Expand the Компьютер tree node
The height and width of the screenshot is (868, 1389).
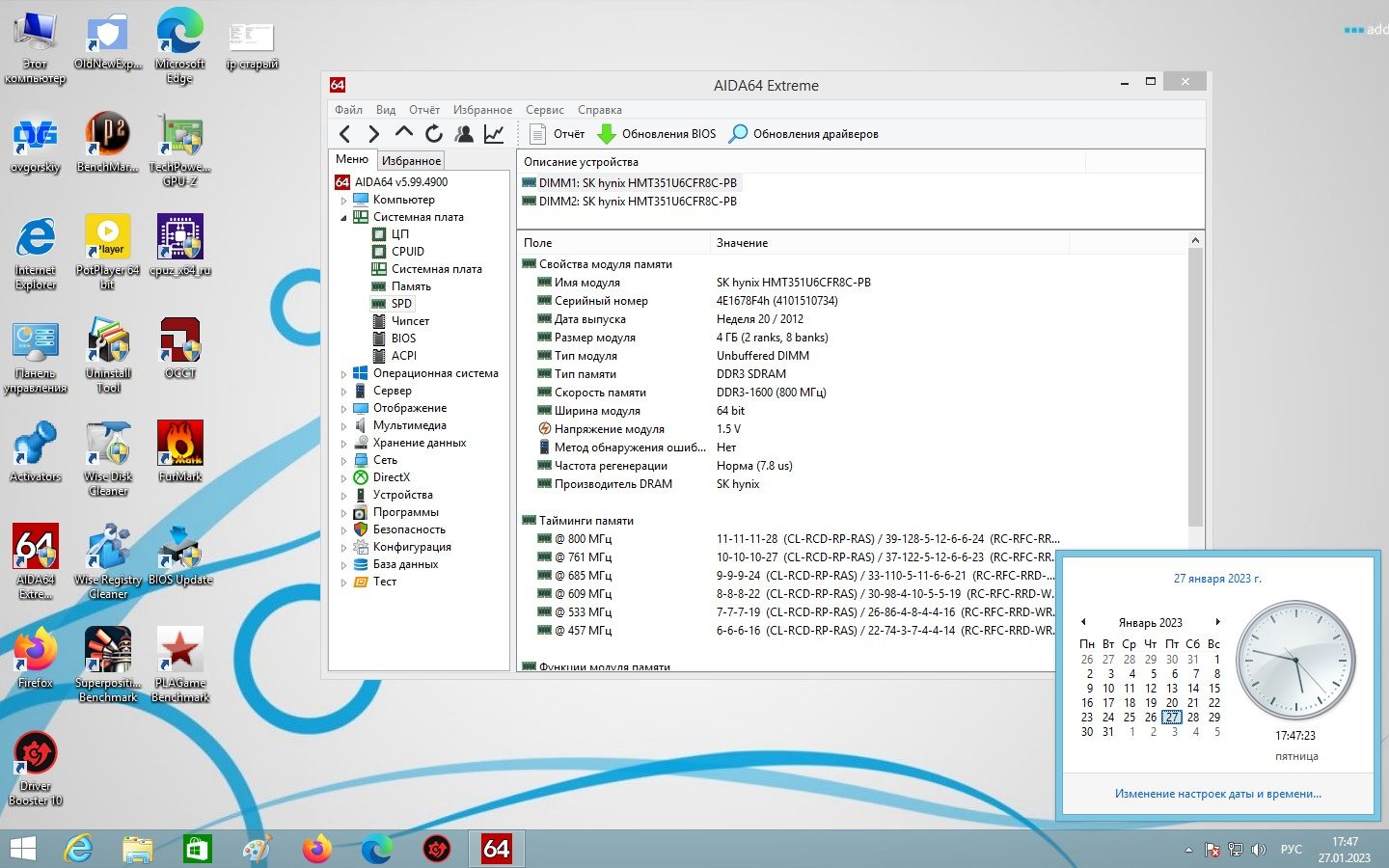tap(343, 200)
